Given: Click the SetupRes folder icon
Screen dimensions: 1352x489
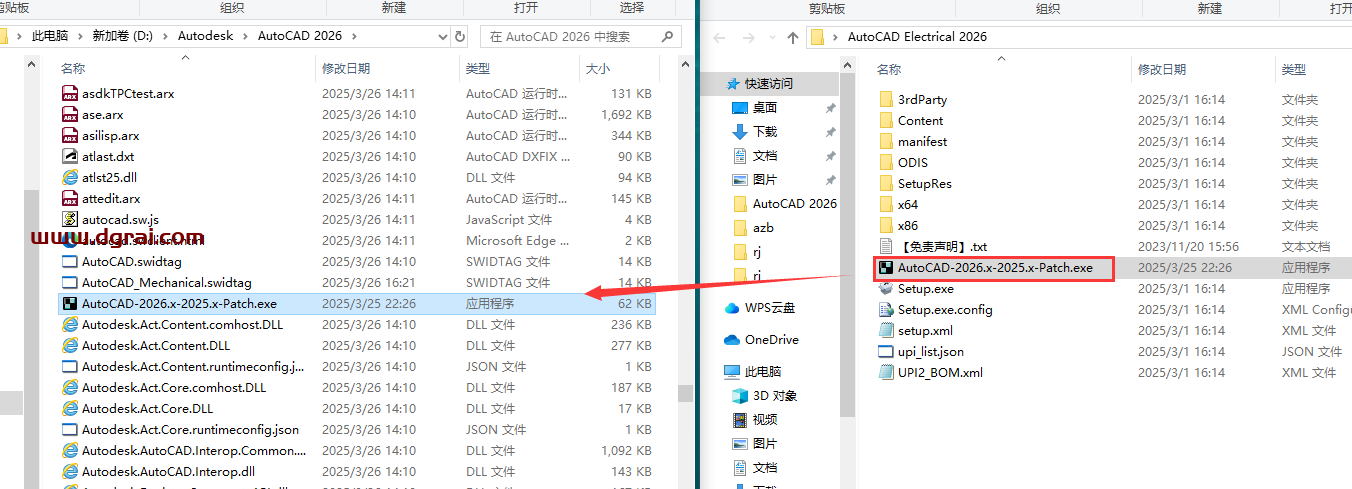Looking at the screenshot, I should pyautogui.click(x=886, y=183).
